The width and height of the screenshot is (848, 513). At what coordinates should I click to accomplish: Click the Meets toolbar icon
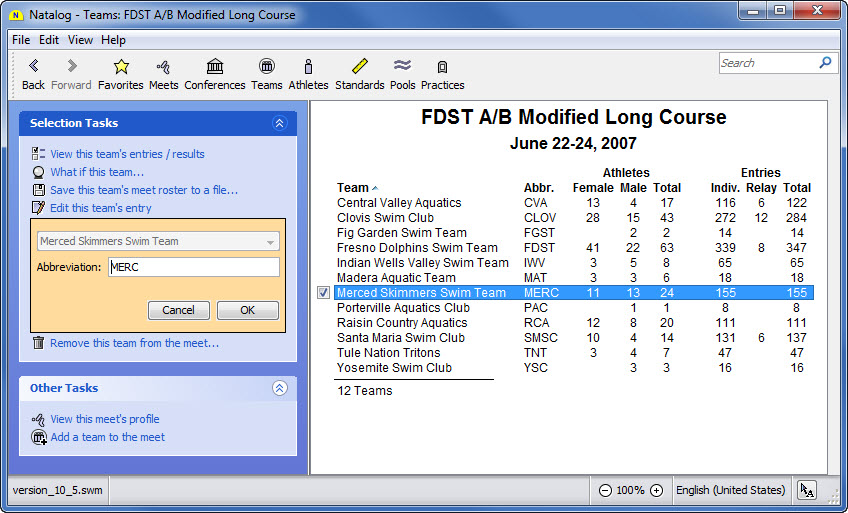tap(163, 67)
